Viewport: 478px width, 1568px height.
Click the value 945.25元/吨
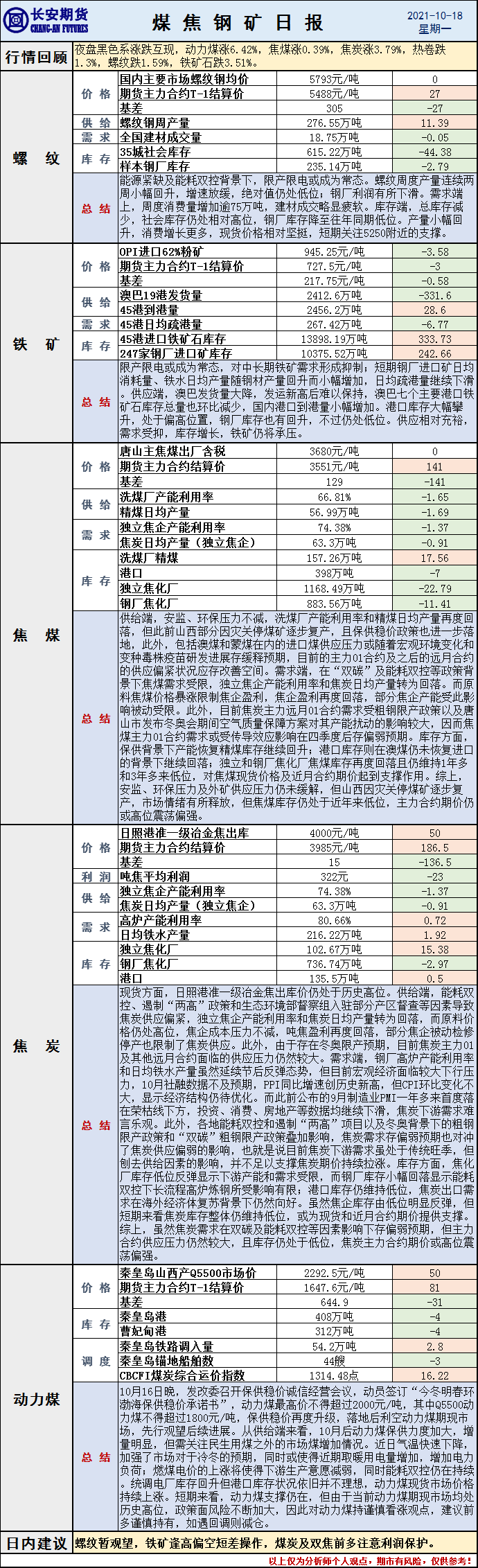pos(334,252)
